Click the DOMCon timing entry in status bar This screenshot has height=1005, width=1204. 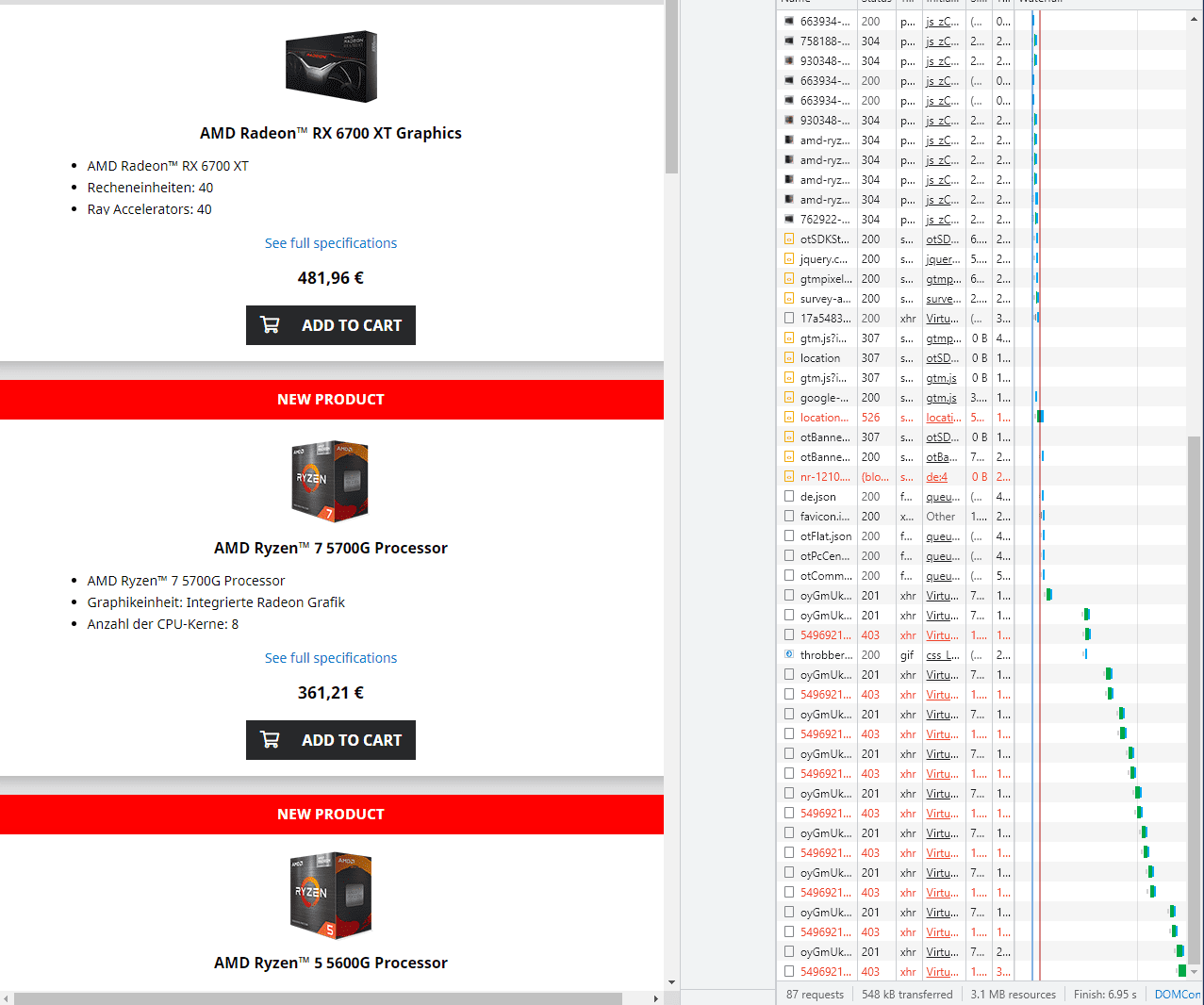1178,995
